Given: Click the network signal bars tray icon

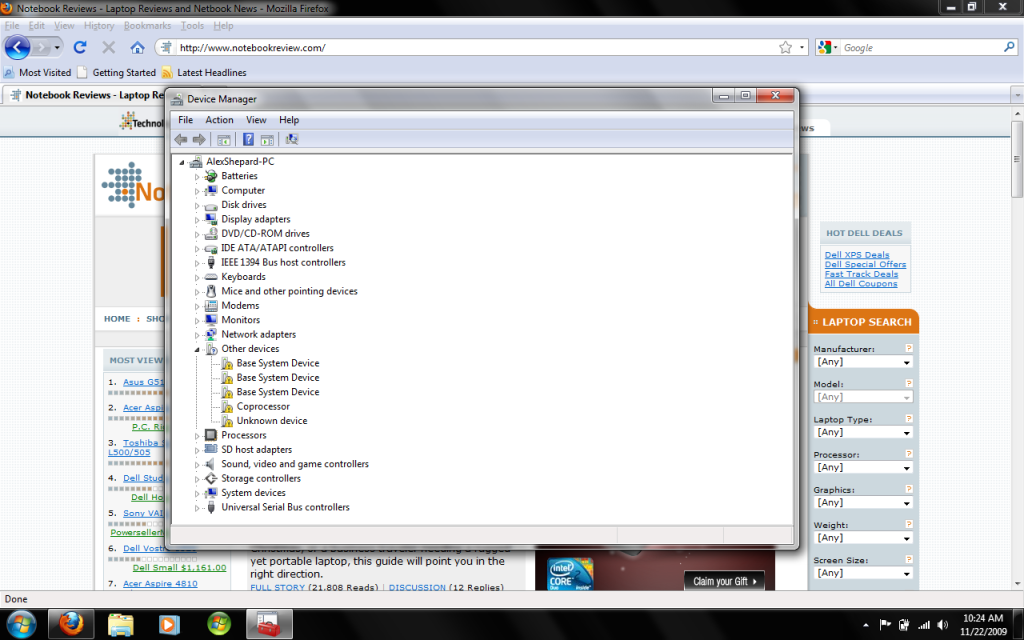Looking at the screenshot, I should (x=923, y=625).
